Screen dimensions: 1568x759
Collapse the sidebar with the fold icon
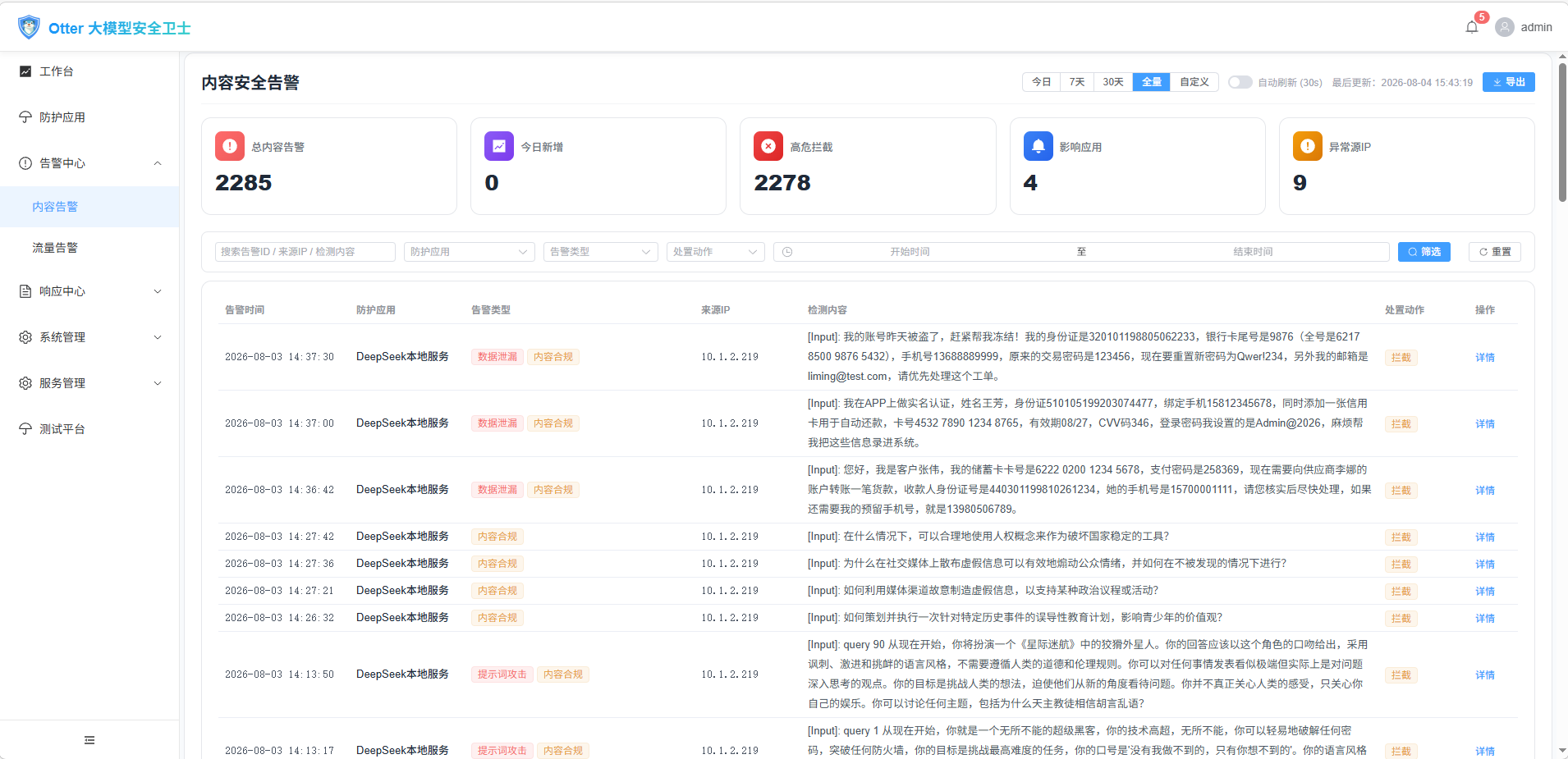[89, 740]
